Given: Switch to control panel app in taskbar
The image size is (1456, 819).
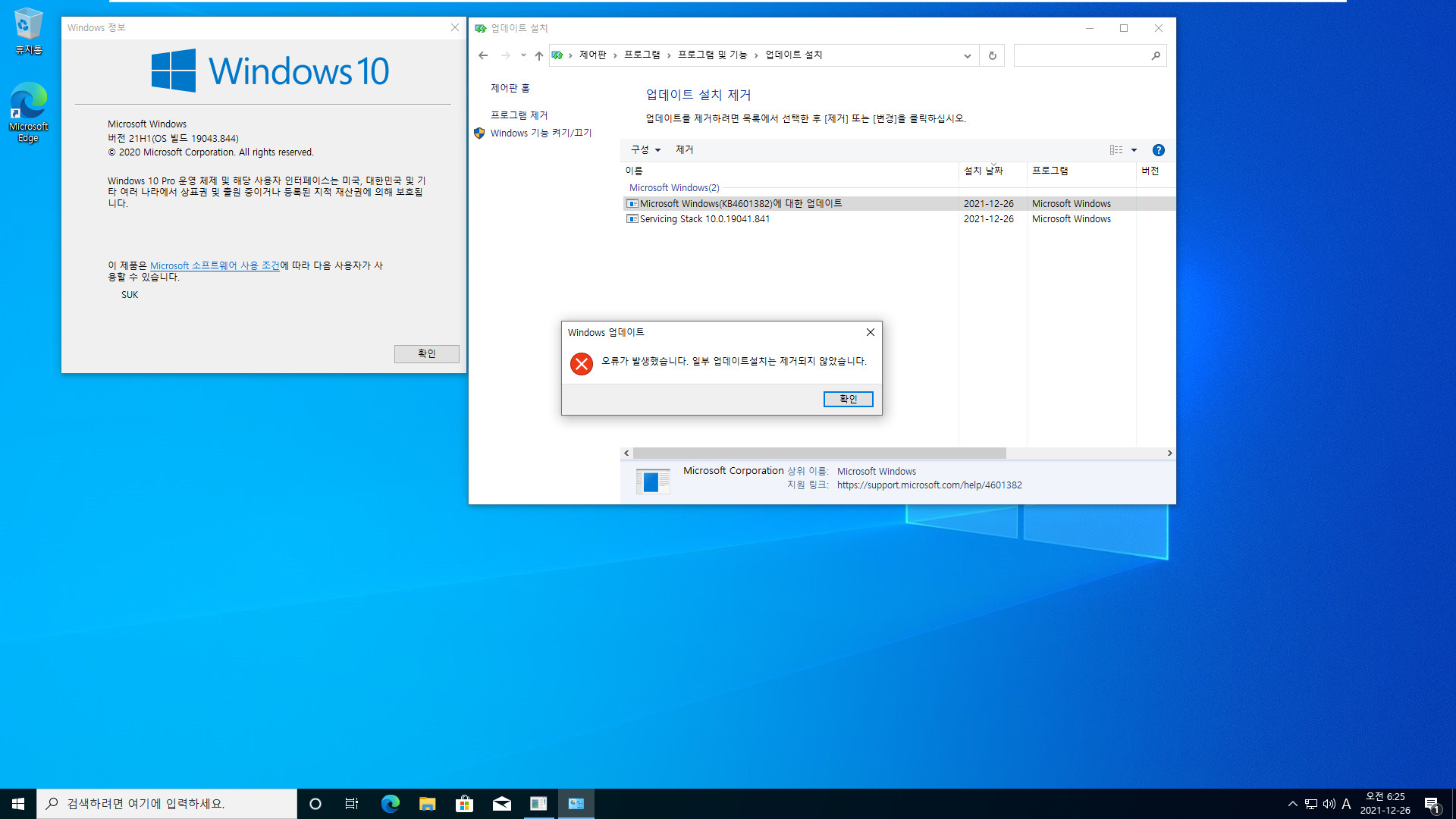Looking at the screenshot, I should click(x=576, y=804).
